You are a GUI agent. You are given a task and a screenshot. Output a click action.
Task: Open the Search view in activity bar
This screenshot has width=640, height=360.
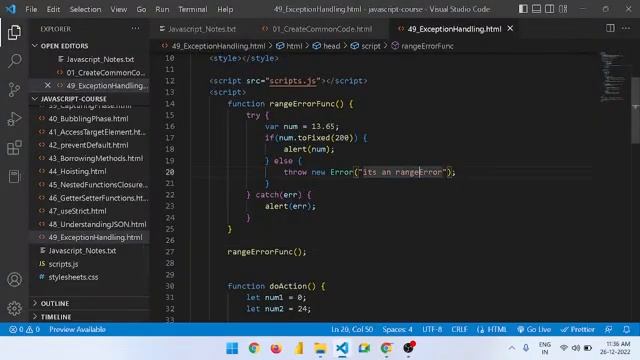14,61
